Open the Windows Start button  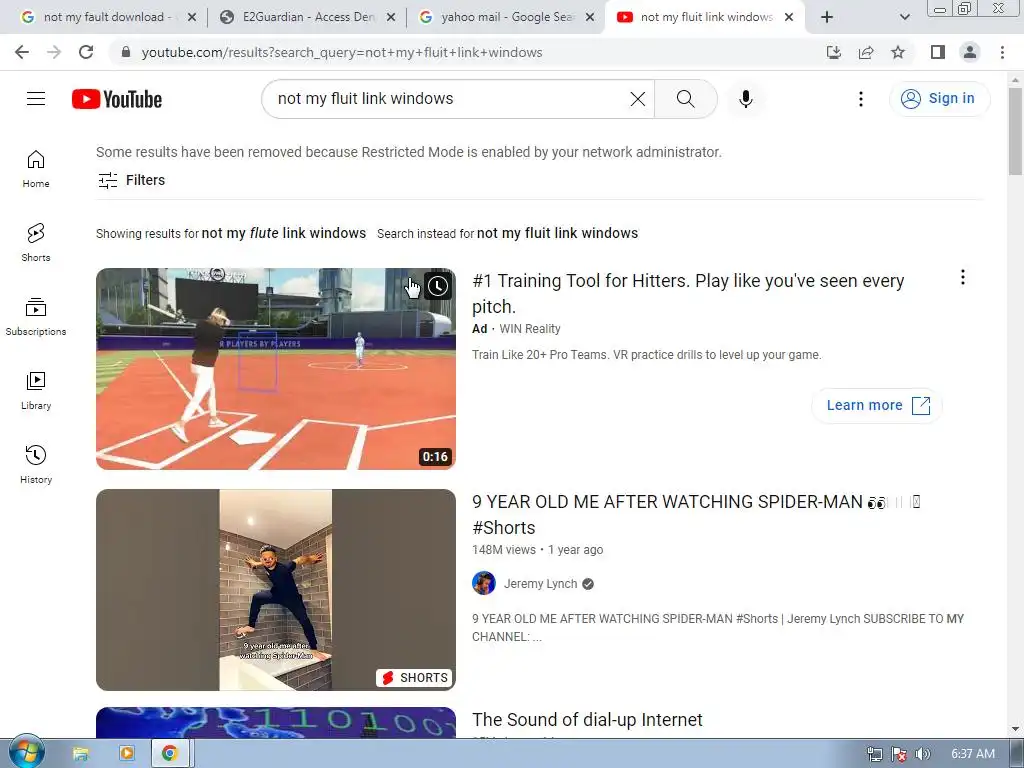coord(27,752)
